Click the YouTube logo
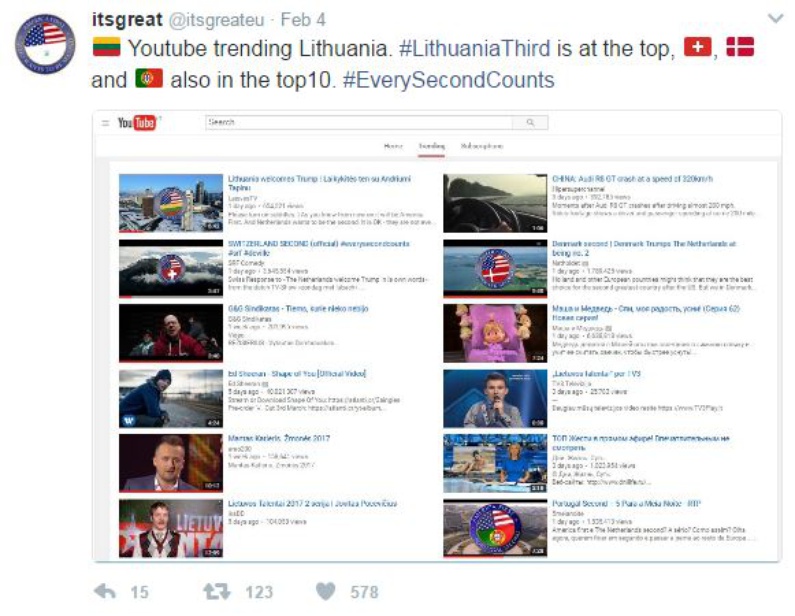Image resolution: width=795 pixels, height=616 pixels. pos(138,123)
